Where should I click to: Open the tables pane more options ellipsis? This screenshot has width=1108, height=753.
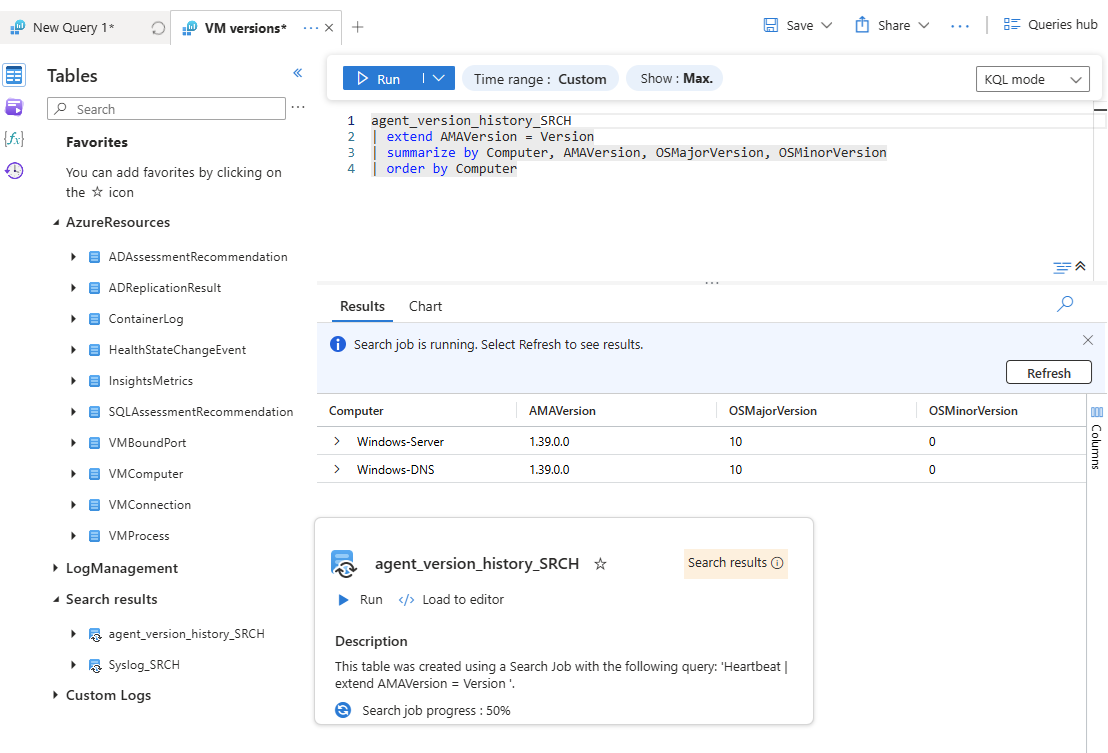coord(298,107)
